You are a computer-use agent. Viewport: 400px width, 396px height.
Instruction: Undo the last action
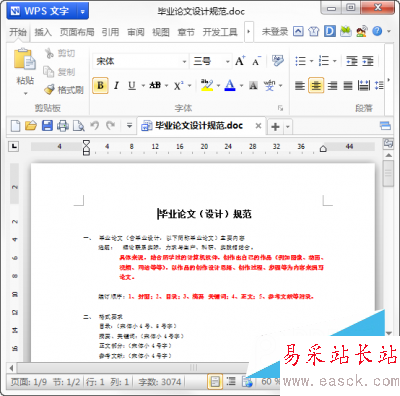point(95,126)
